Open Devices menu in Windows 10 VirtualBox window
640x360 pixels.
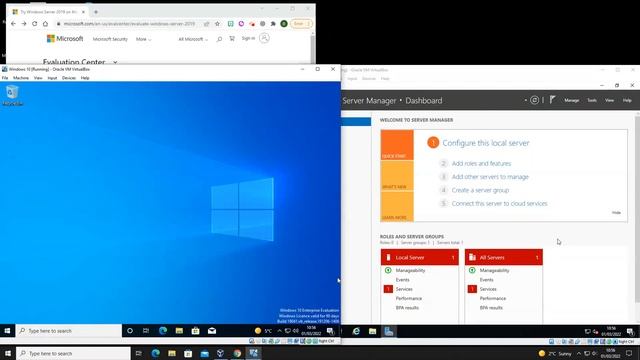click(69, 78)
